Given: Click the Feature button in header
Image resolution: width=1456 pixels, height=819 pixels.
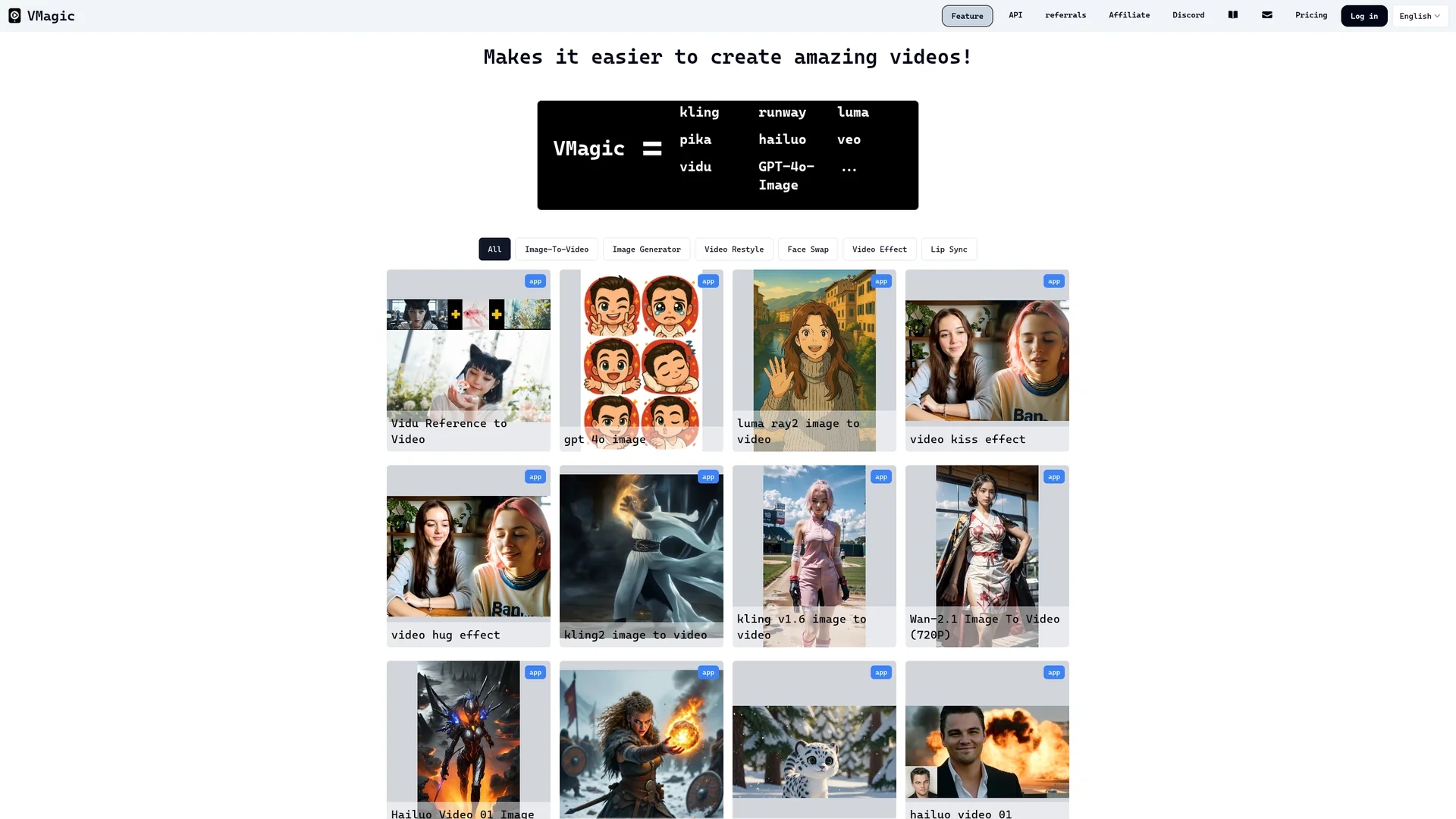Looking at the screenshot, I should (967, 16).
